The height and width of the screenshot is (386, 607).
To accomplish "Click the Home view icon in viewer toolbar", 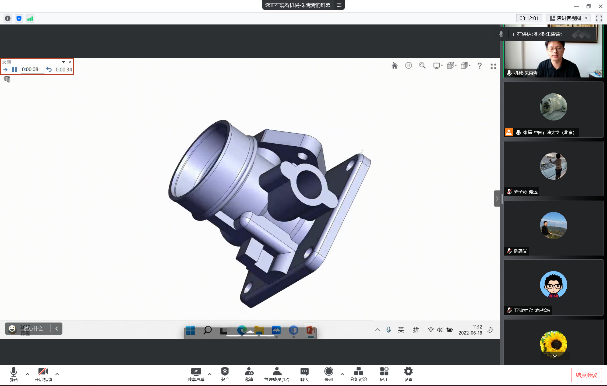I will 394,66.
